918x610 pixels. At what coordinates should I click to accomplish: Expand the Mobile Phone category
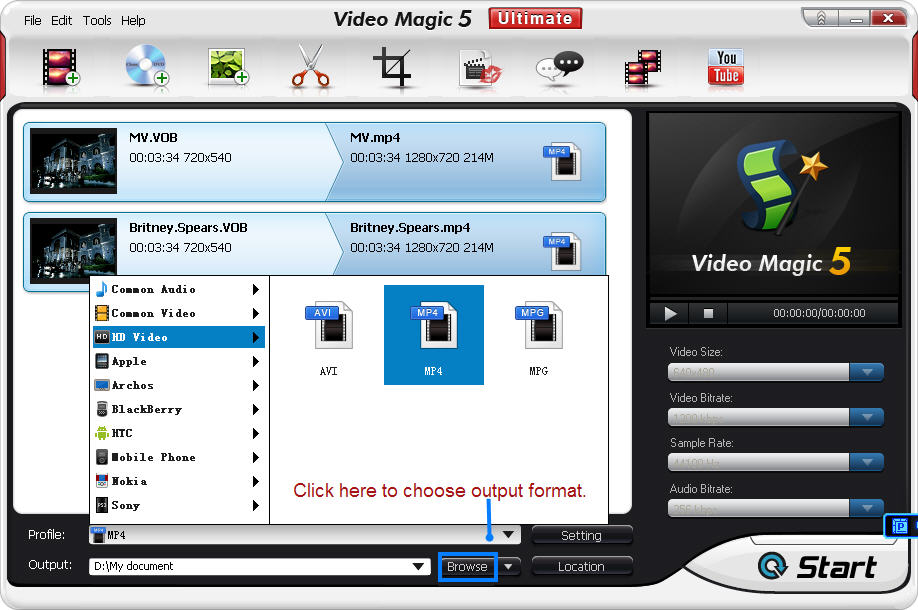[179, 457]
